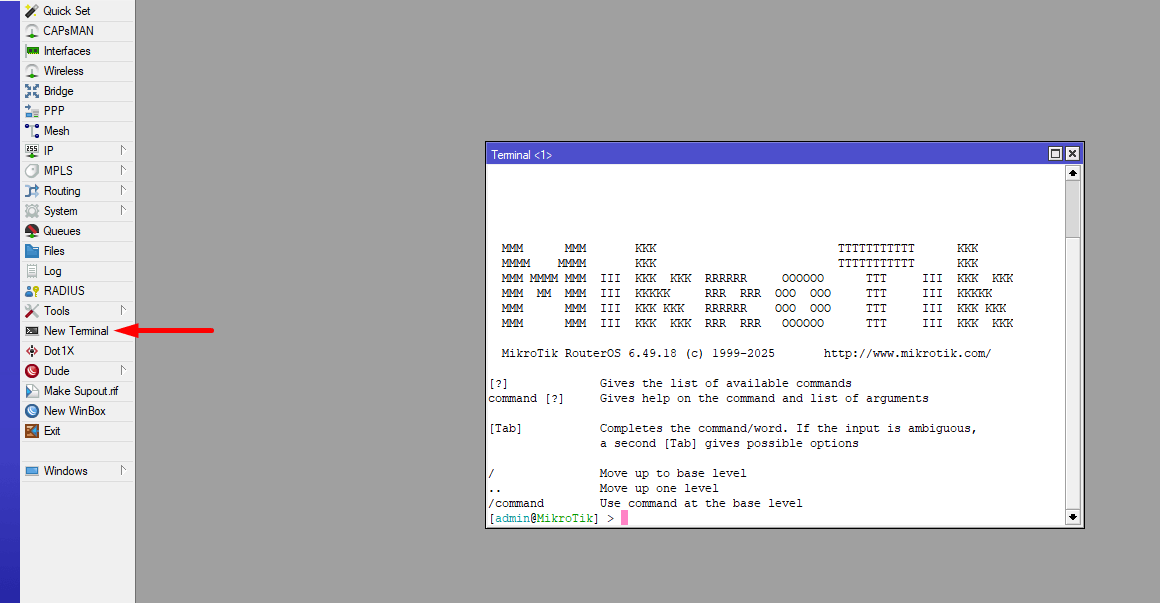Close the Terminal <1> window
Image resolution: width=1160 pixels, height=603 pixels.
[1072, 154]
